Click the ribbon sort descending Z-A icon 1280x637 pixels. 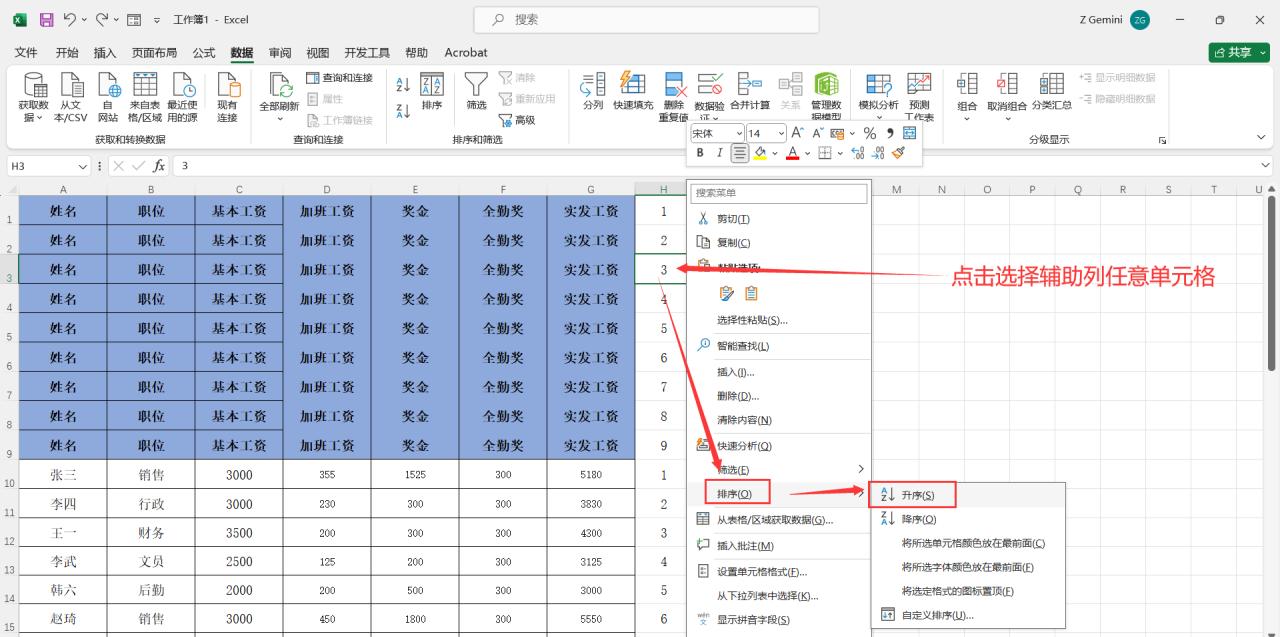(403, 111)
